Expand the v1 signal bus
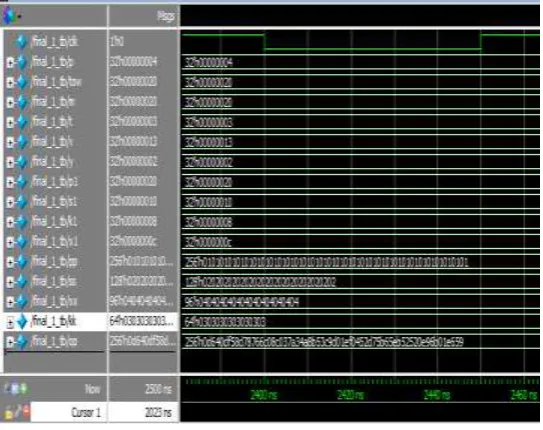Screen dimensions: 543x430 pos(10,242)
